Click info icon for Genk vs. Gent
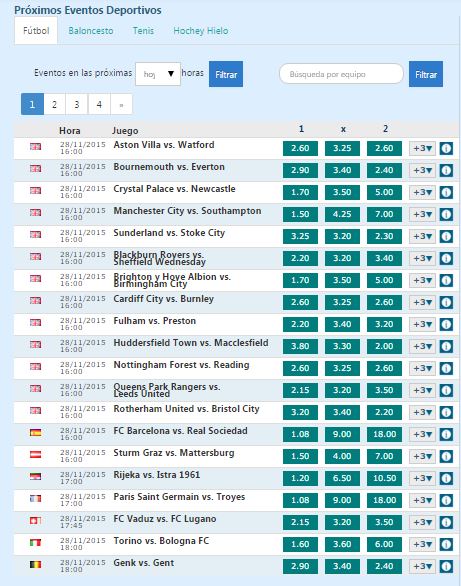 click(x=446, y=566)
